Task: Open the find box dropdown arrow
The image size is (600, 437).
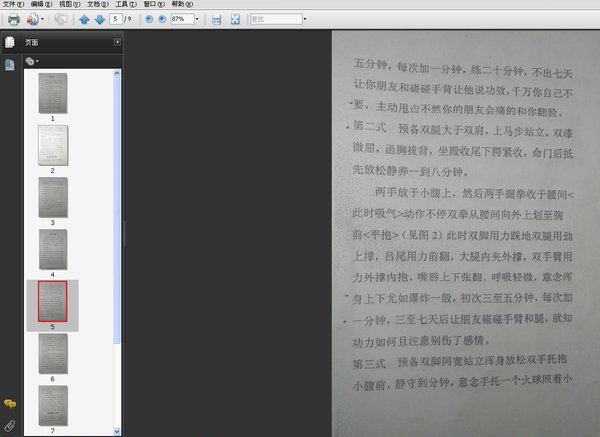Action: coord(305,19)
